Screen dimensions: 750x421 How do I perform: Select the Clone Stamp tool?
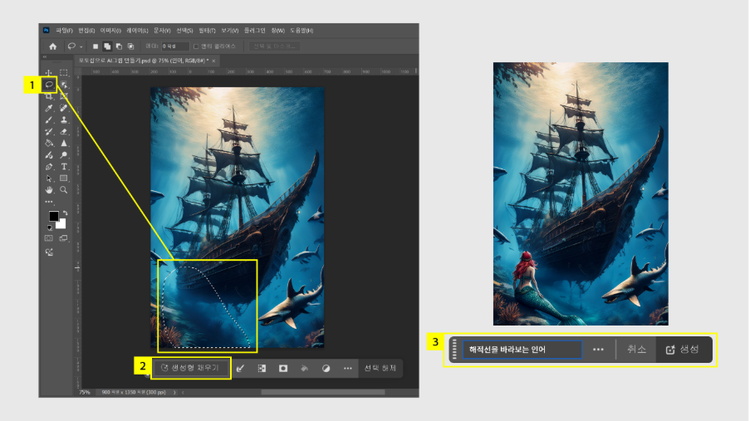[x=64, y=120]
